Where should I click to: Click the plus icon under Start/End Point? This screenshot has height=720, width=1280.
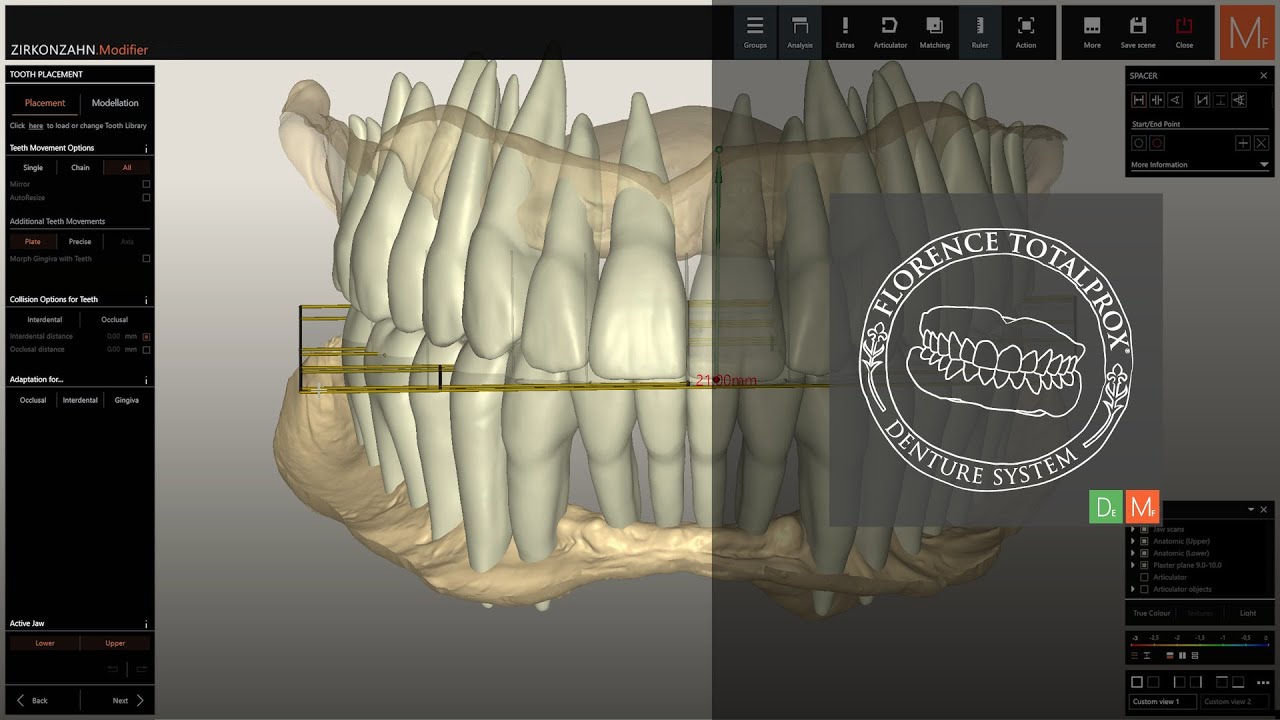click(1243, 143)
